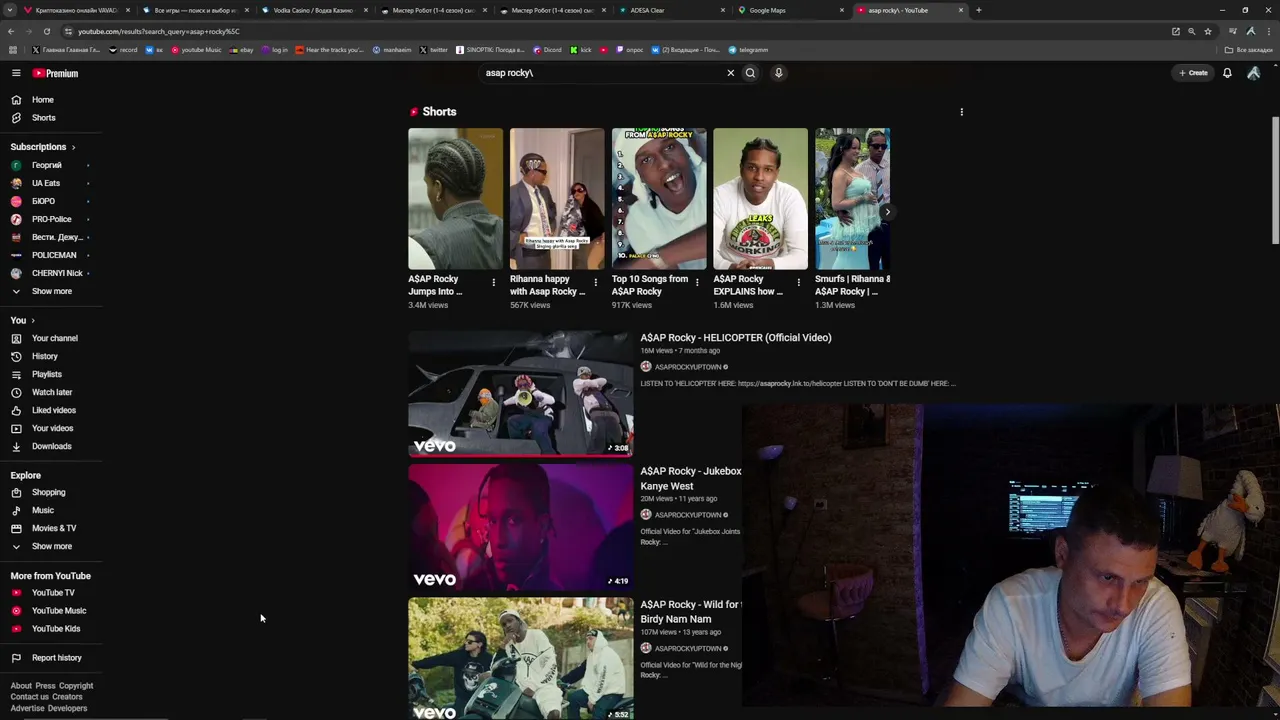Open Liked videos in the sidebar
1280x720 pixels.
(53, 410)
